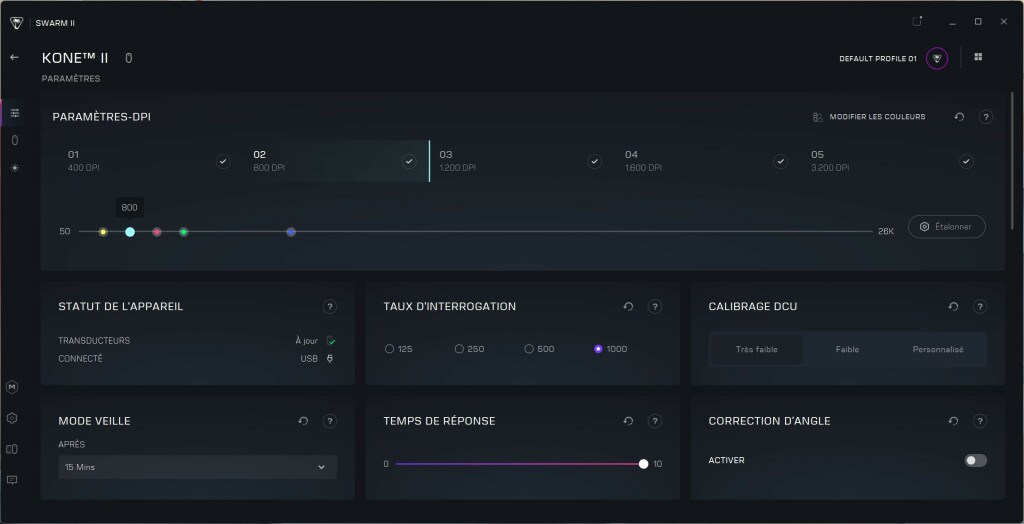Screen dimensions: 1024x524
Task: Select the 125 polling rate radio button
Action: click(389, 349)
